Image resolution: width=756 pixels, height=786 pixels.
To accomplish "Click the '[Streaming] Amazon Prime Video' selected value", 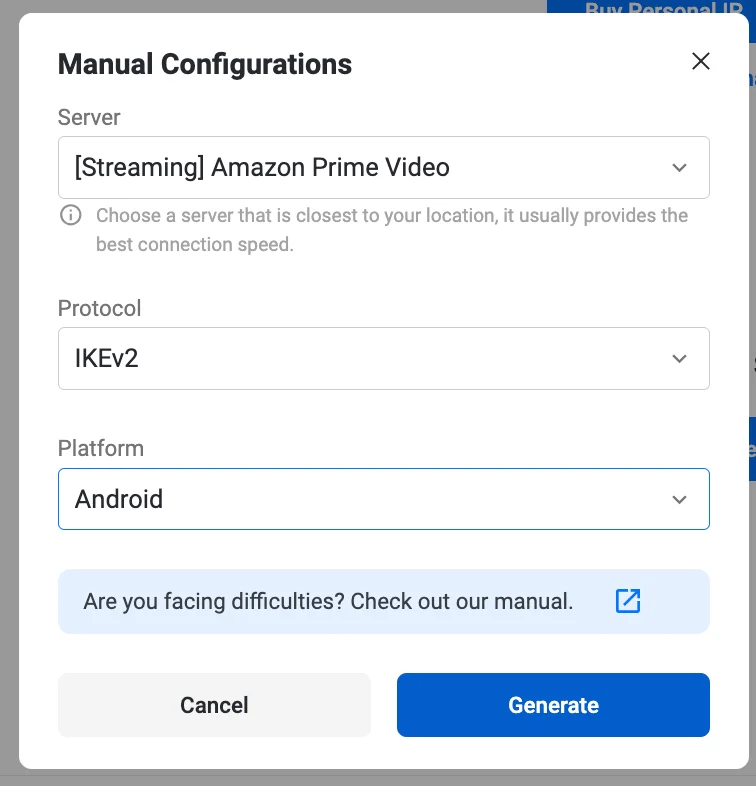I will [x=262, y=168].
